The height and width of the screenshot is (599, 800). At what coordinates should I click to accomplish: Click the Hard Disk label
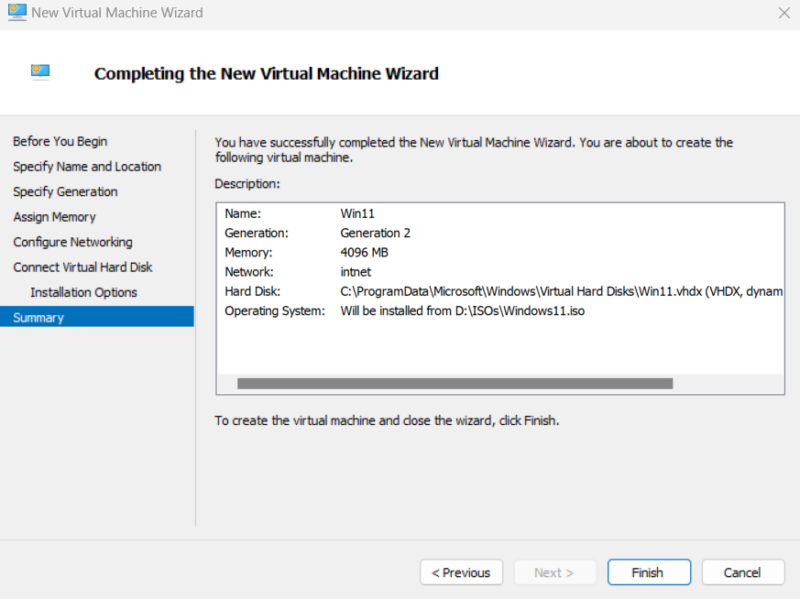coord(252,291)
